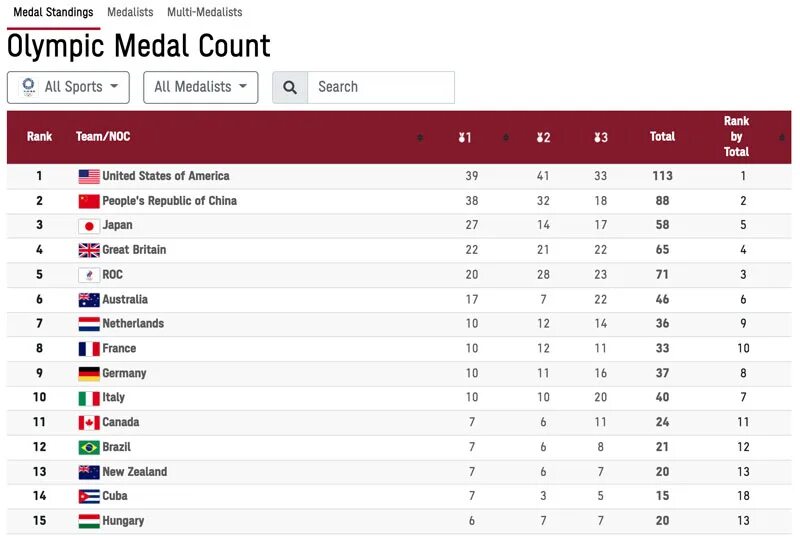Click the Brazil flag icon
Screen dimensions: 800x536
tap(89, 447)
